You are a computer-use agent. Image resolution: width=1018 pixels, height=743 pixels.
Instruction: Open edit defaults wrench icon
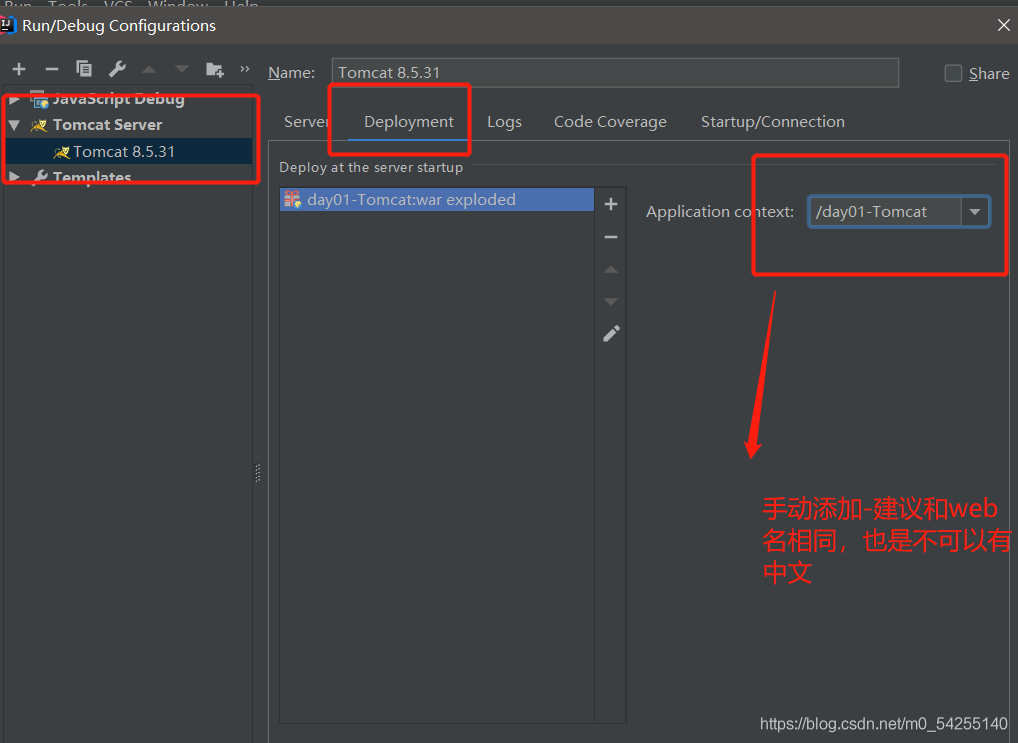point(117,68)
